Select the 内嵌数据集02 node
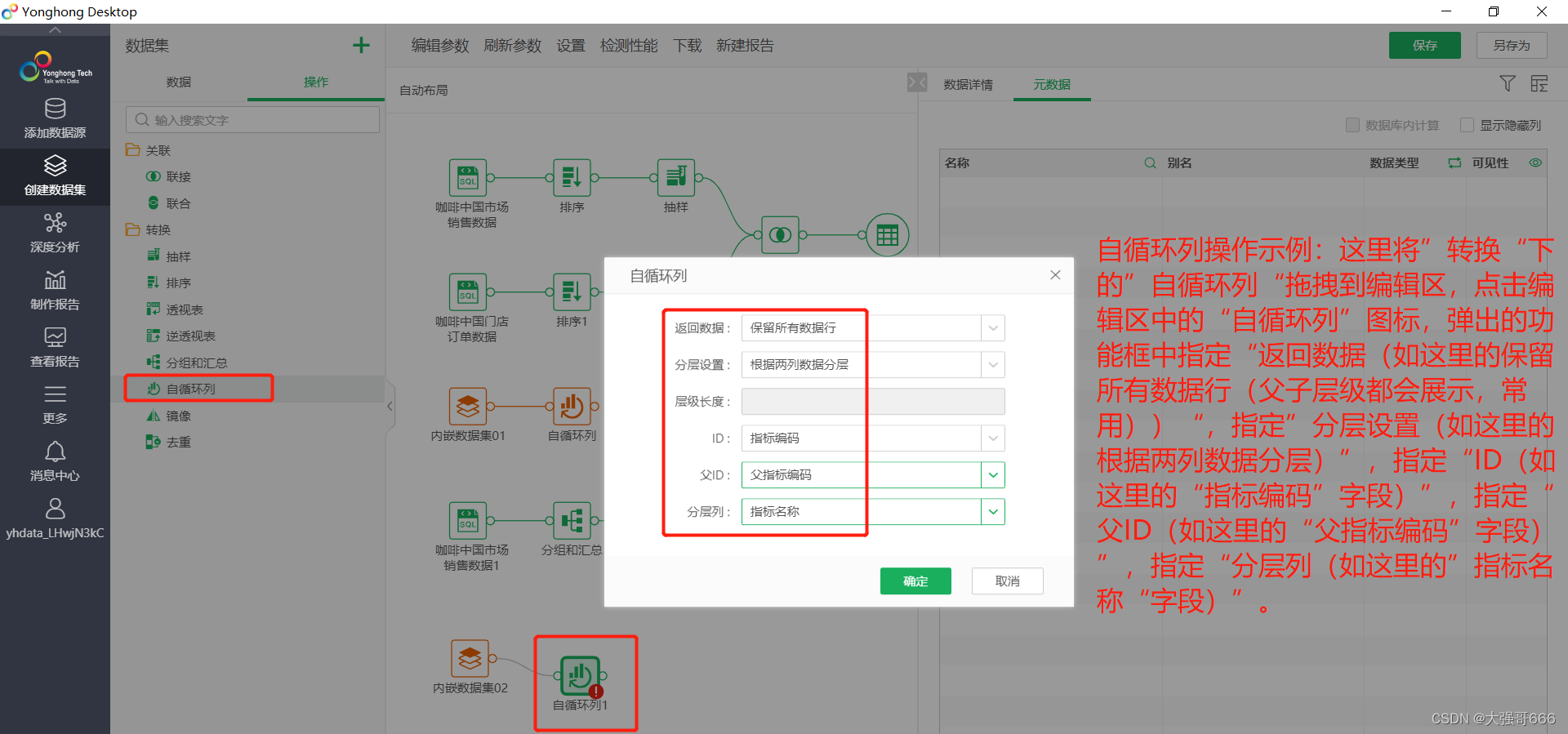Screen dimensions: 1568x734 [x=470, y=658]
